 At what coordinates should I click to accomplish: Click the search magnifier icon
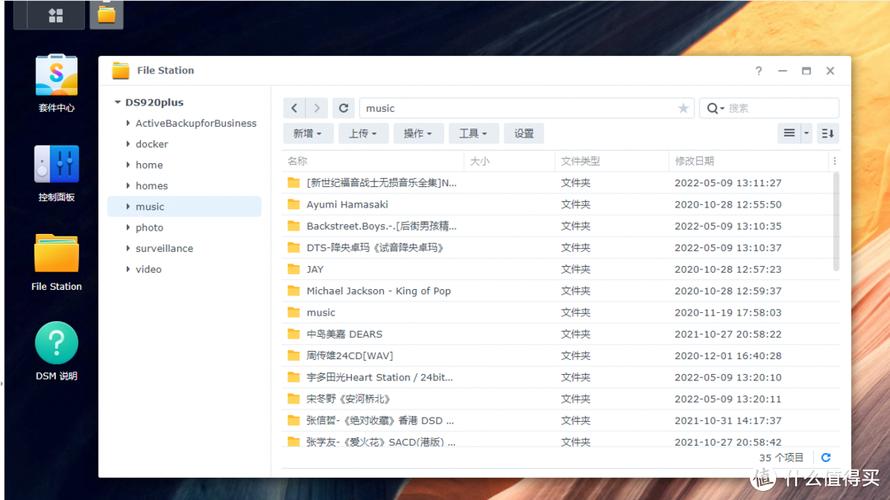click(712, 108)
